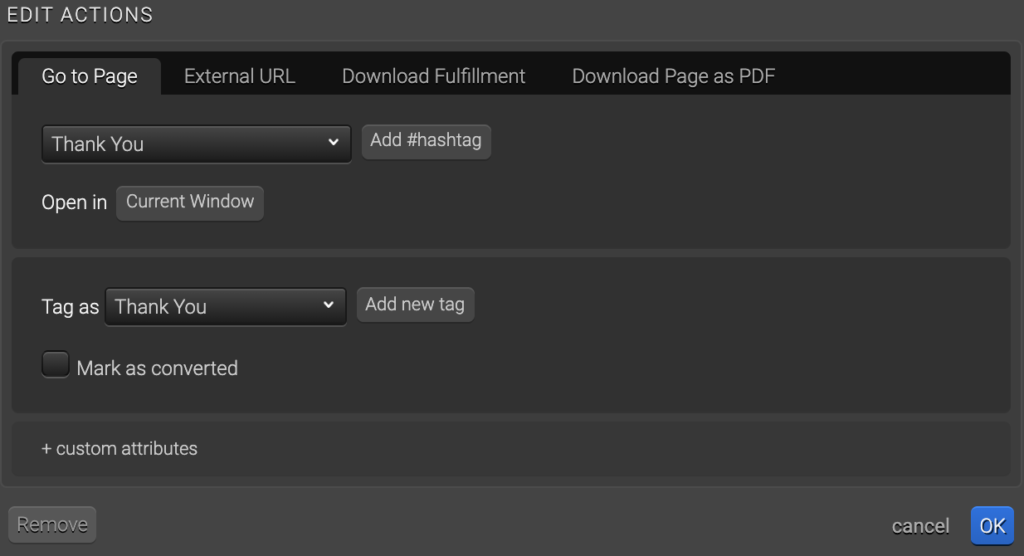
Task: Switch to the Go to Page tab
Action: tap(89, 77)
